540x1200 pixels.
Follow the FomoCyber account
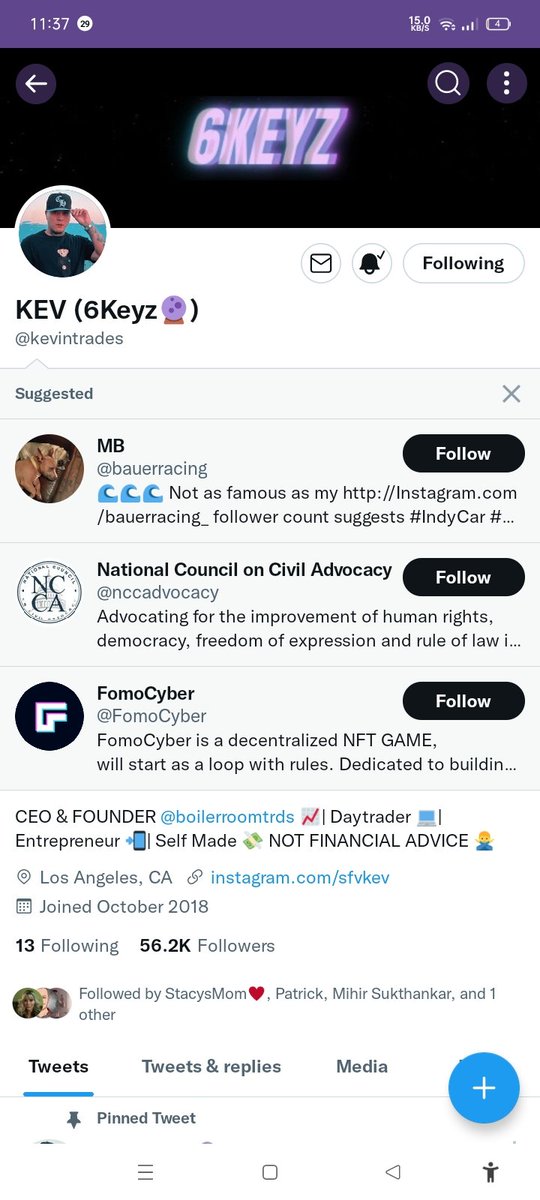[463, 701]
